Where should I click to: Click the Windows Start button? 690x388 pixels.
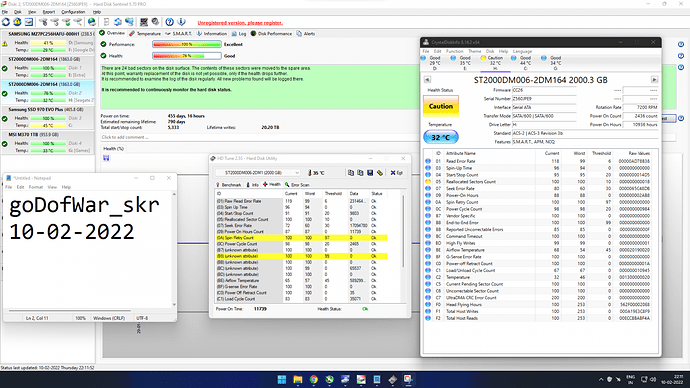(282, 379)
